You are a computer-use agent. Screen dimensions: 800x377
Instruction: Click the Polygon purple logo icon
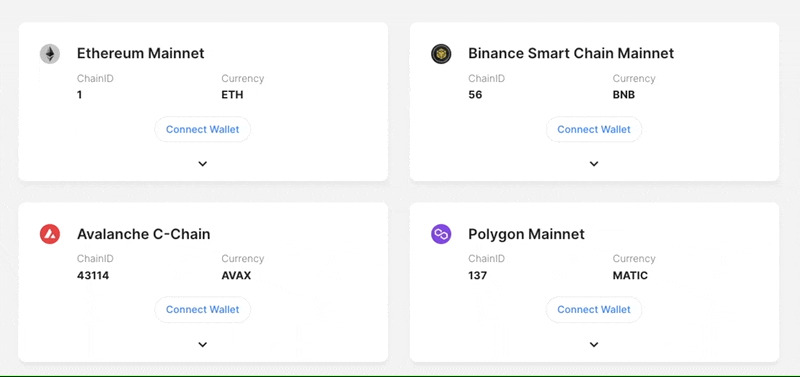click(441, 234)
